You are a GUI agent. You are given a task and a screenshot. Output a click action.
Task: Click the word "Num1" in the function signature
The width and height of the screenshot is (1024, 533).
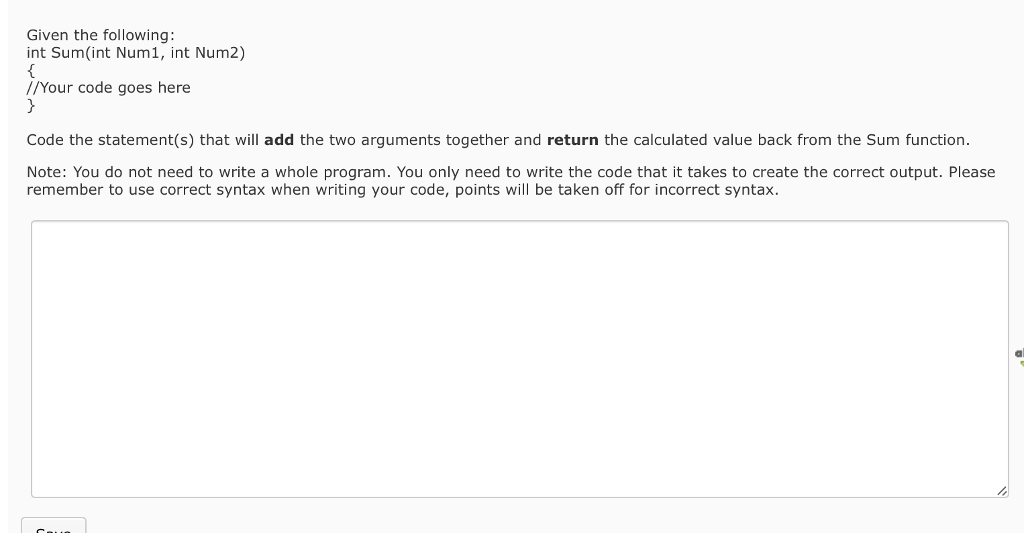[137, 53]
